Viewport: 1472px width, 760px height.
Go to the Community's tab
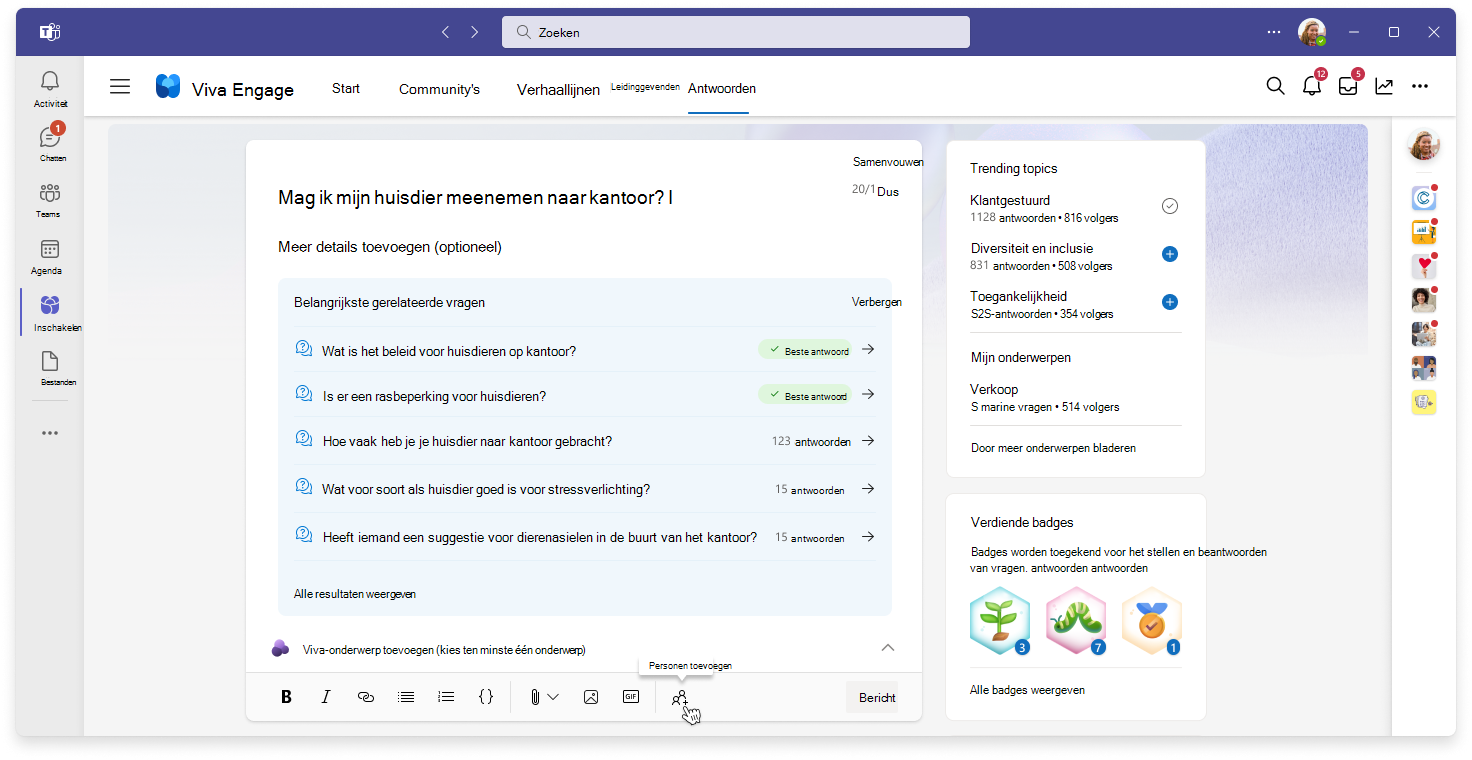[x=439, y=89]
